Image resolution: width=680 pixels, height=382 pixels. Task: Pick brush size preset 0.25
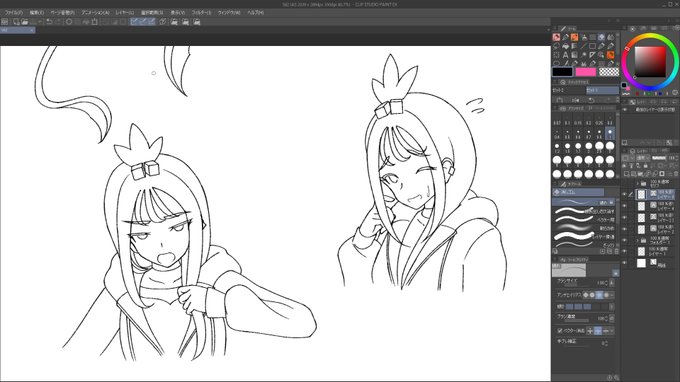(x=599, y=121)
